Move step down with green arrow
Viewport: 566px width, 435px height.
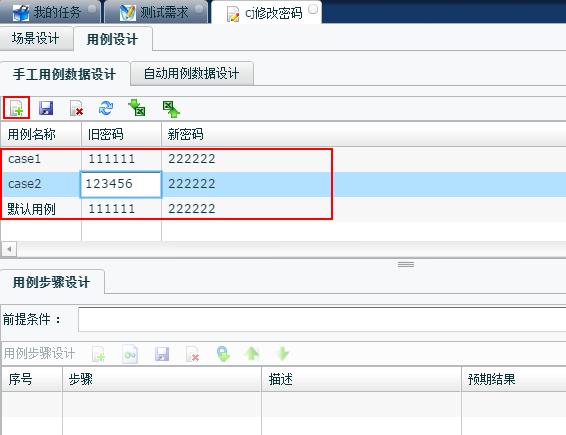pos(282,354)
